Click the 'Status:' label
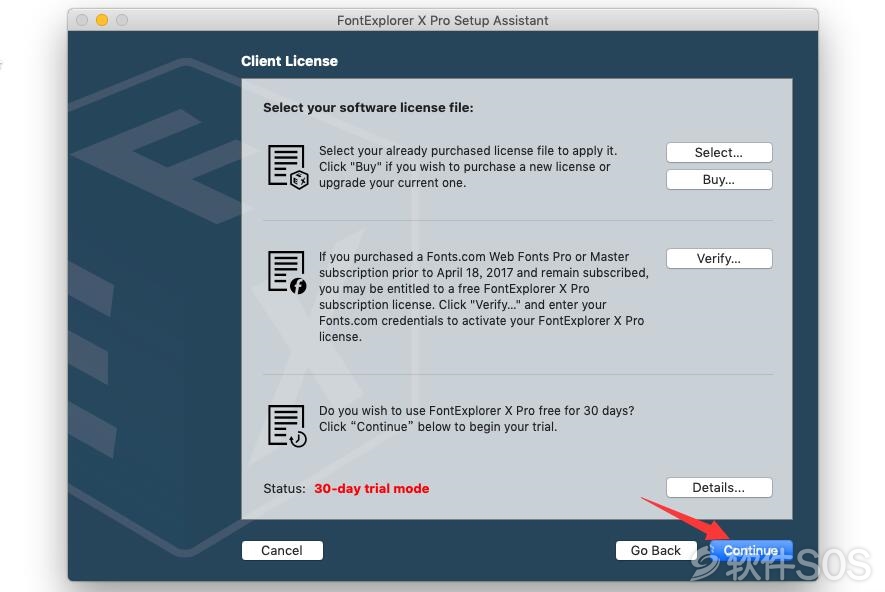 [x=284, y=489]
